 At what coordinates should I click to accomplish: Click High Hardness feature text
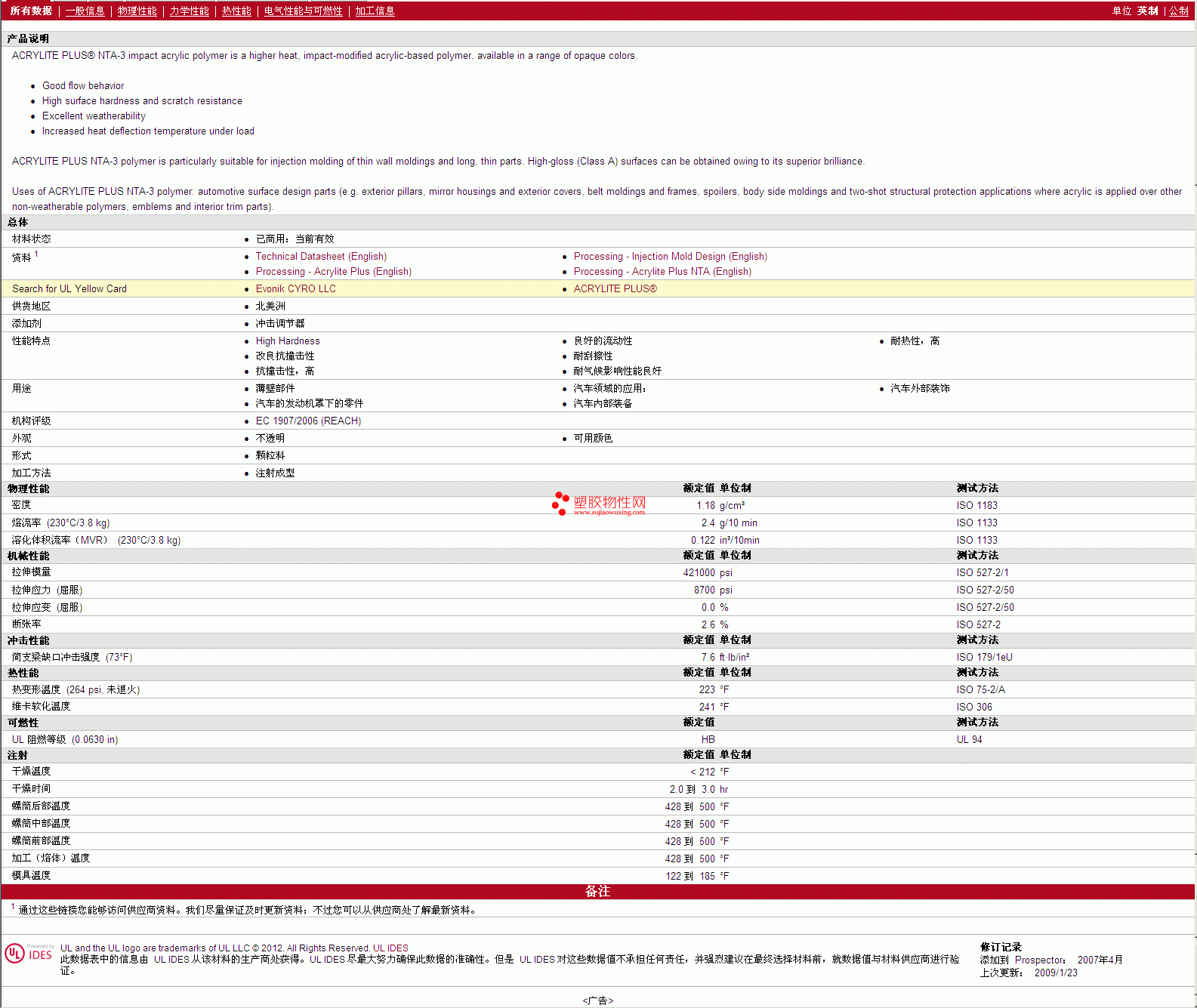[288, 341]
